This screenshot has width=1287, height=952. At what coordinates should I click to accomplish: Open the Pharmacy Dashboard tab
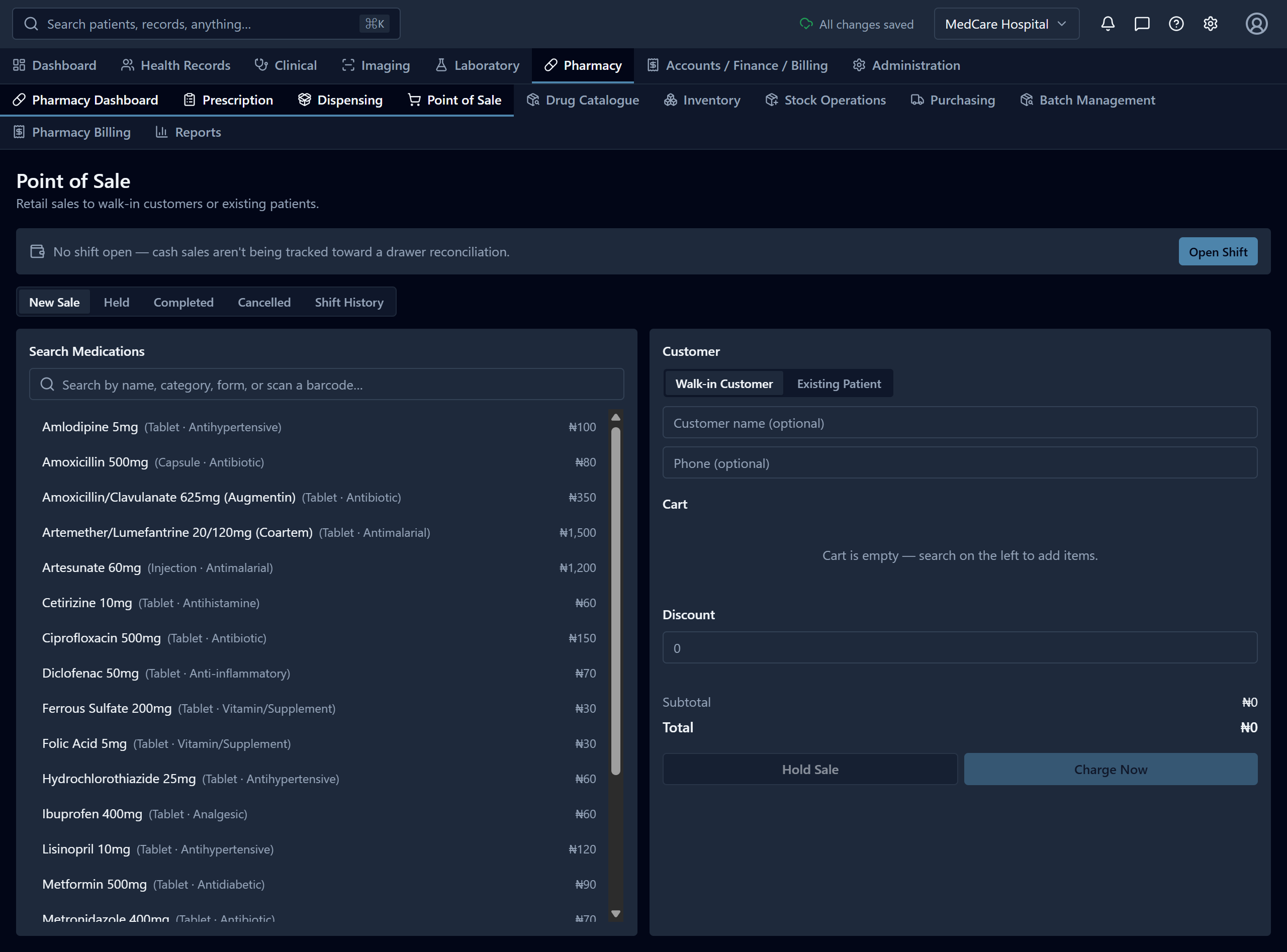click(x=85, y=100)
